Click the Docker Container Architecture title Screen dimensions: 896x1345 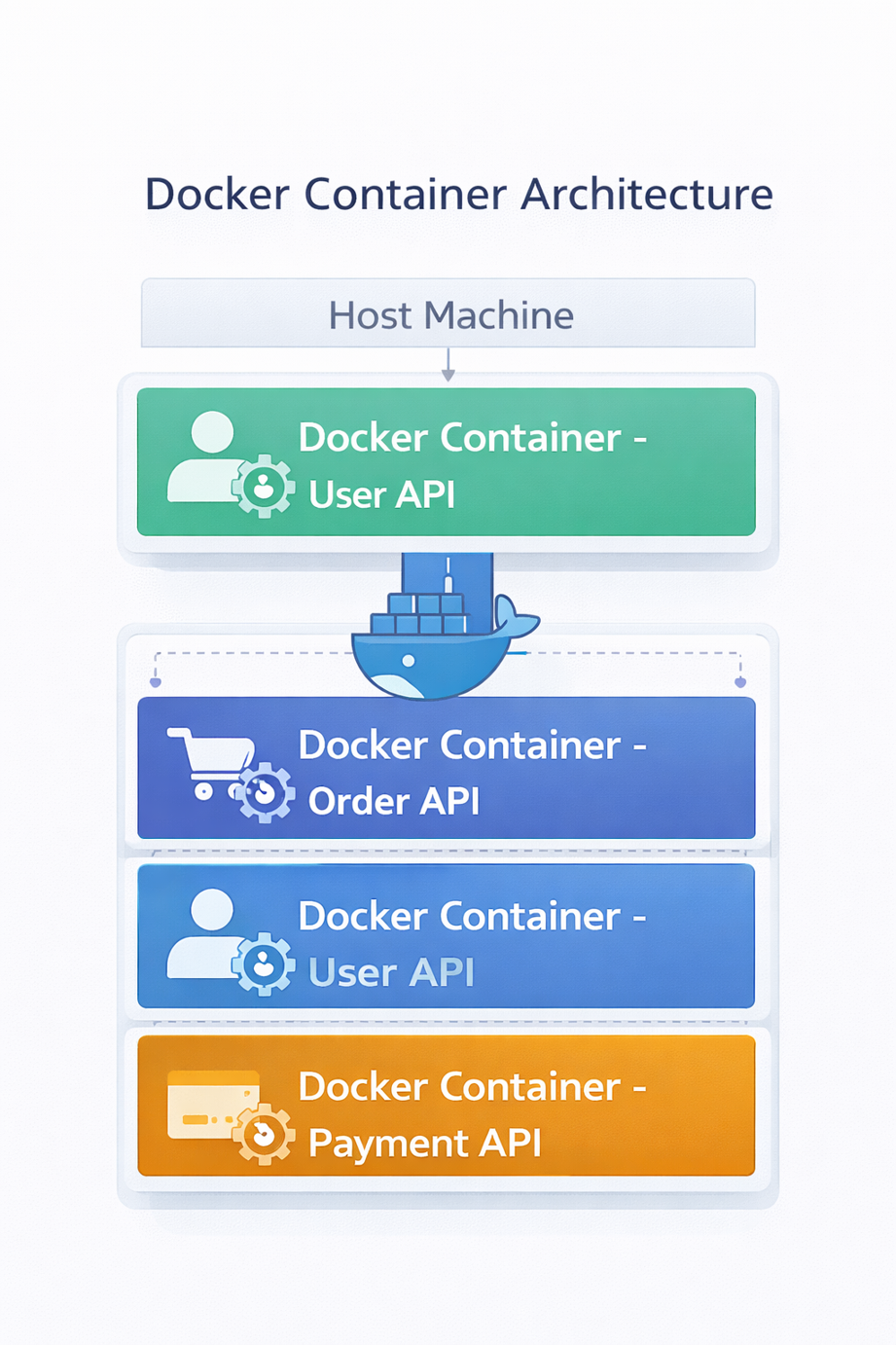click(x=458, y=194)
